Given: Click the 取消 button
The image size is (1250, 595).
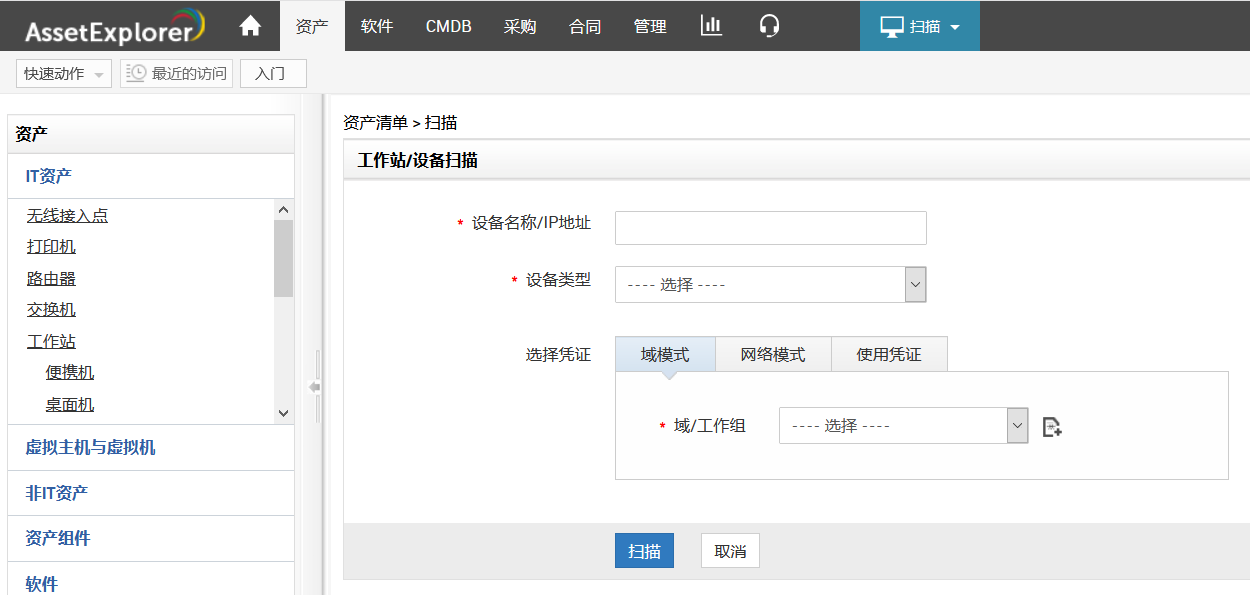Looking at the screenshot, I should [x=730, y=551].
